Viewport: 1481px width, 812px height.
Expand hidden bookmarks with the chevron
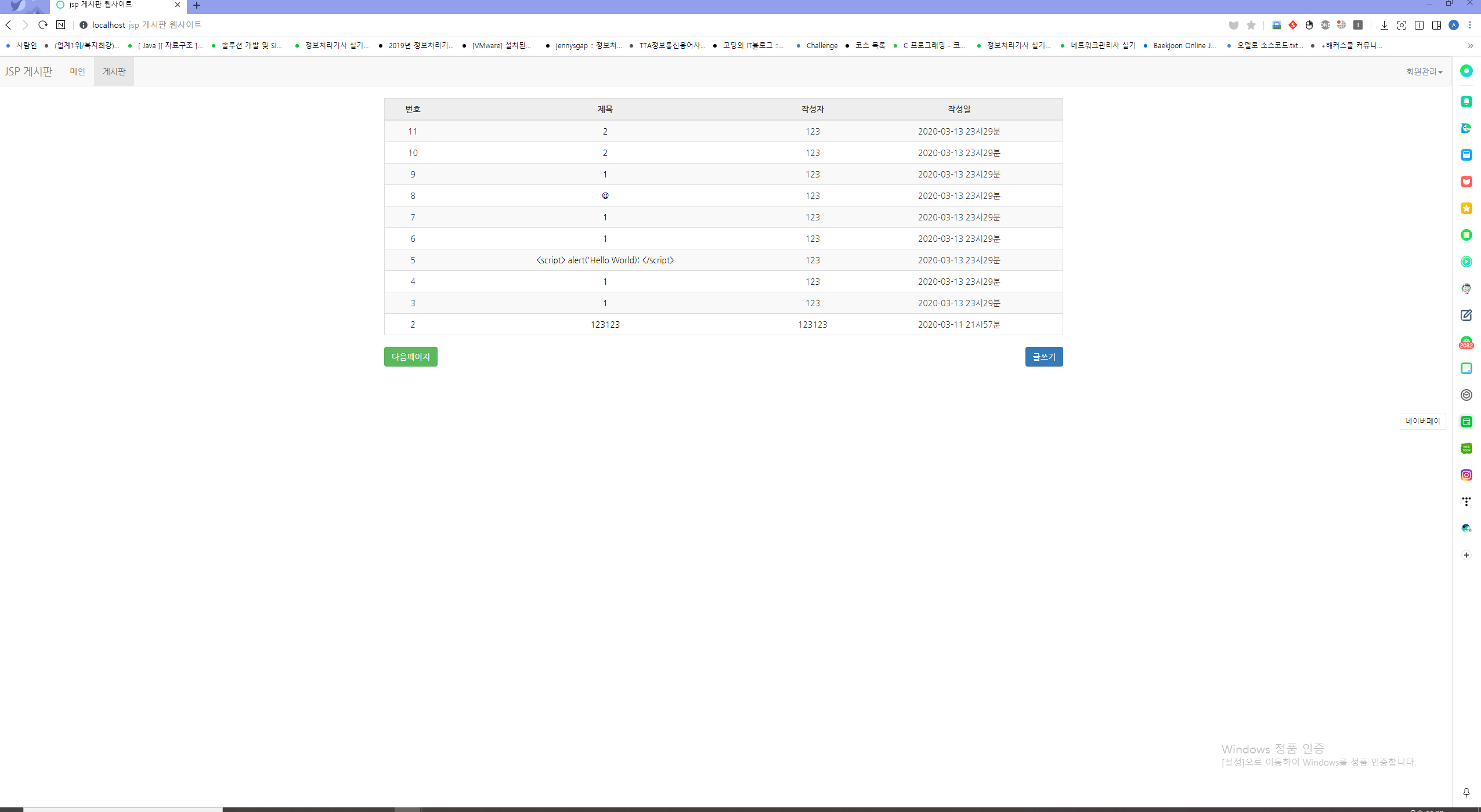tap(1470, 46)
